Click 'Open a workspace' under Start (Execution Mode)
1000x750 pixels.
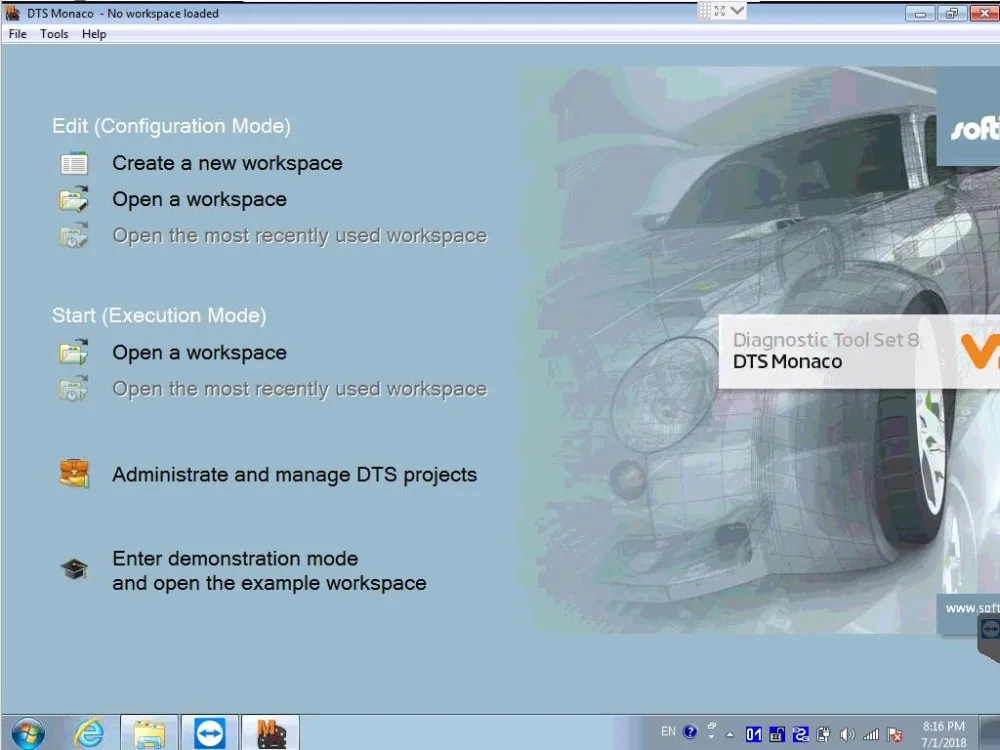pos(199,353)
